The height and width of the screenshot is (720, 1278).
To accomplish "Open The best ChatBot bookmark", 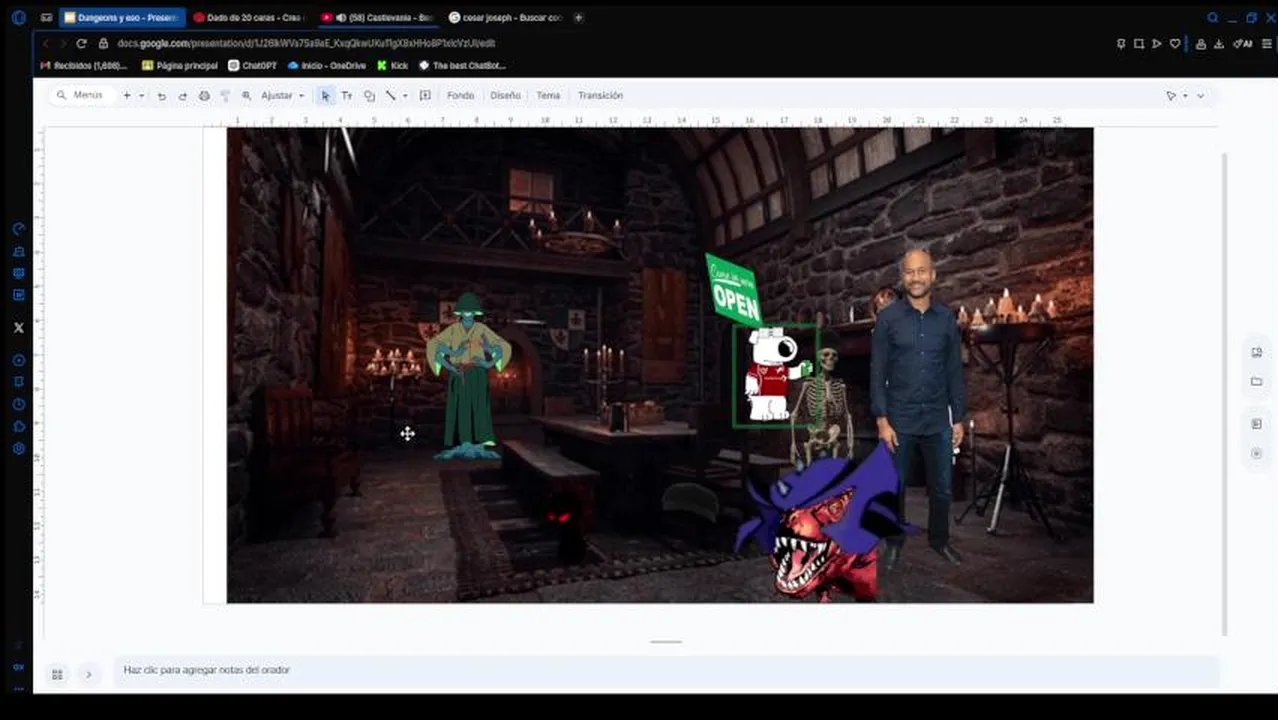I will 462,65.
